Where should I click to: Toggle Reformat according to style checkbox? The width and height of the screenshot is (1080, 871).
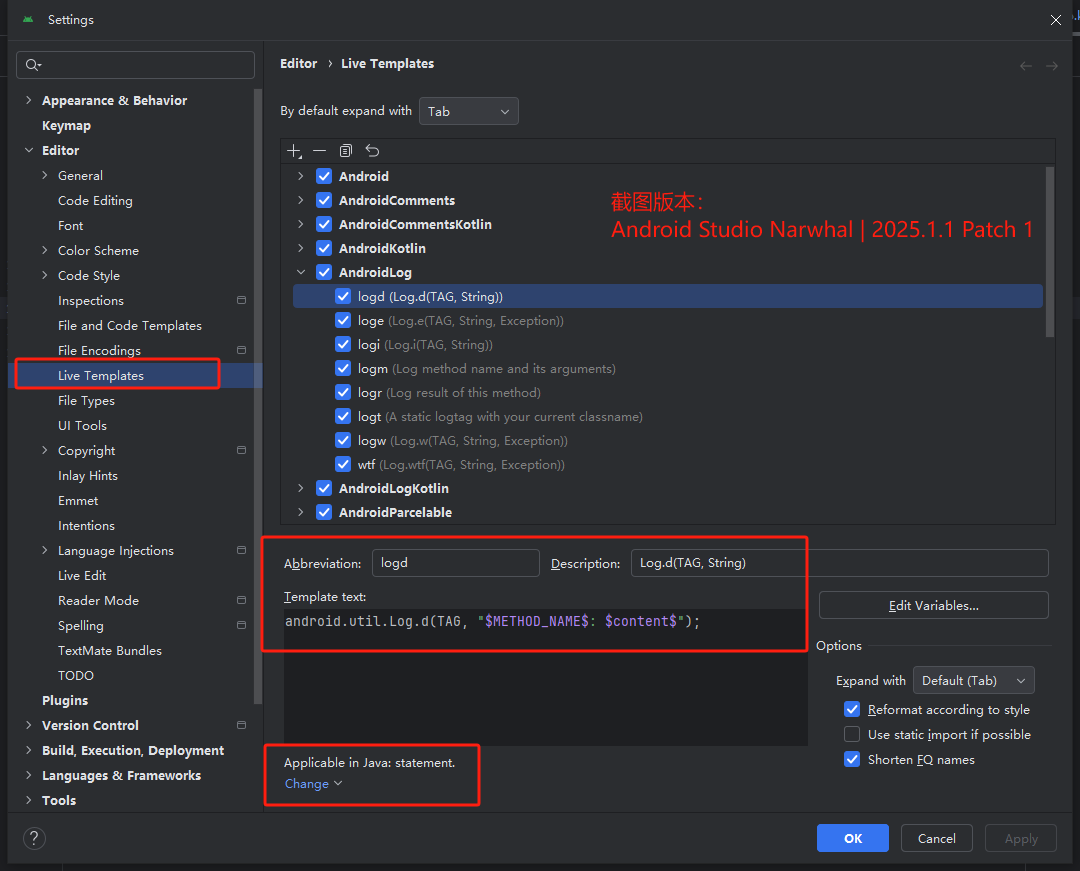852,709
